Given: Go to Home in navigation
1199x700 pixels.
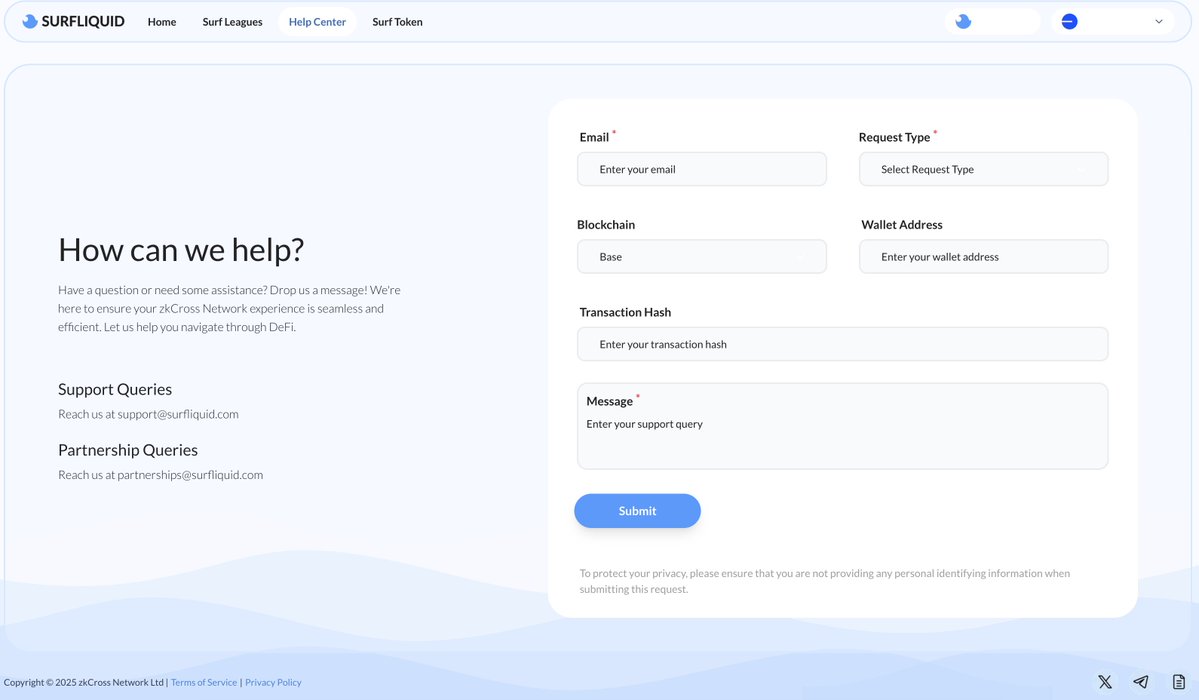Looking at the screenshot, I should coord(162,22).
